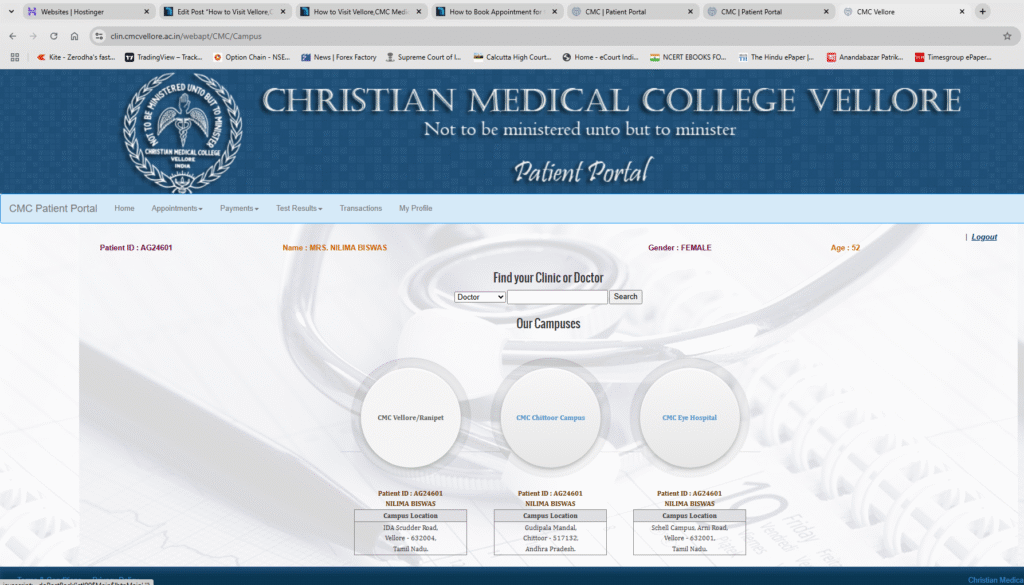Click the Search button
1024x585 pixels.
(x=626, y=297)
